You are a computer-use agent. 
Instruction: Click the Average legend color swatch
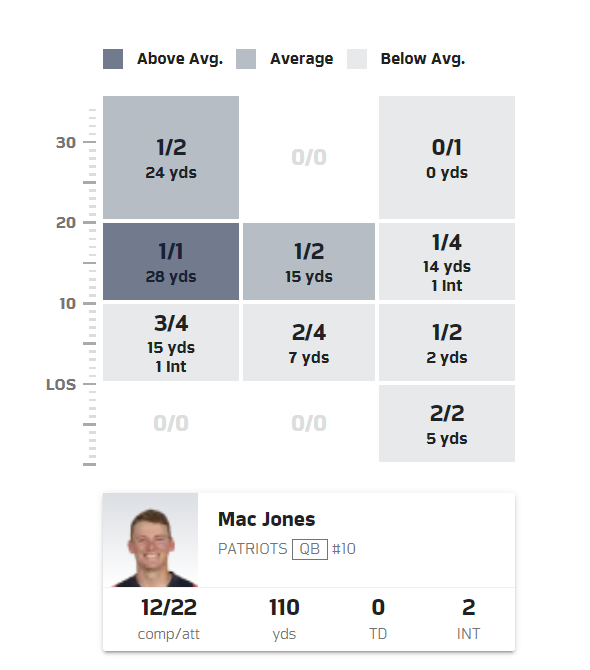(x=246, y=59)
